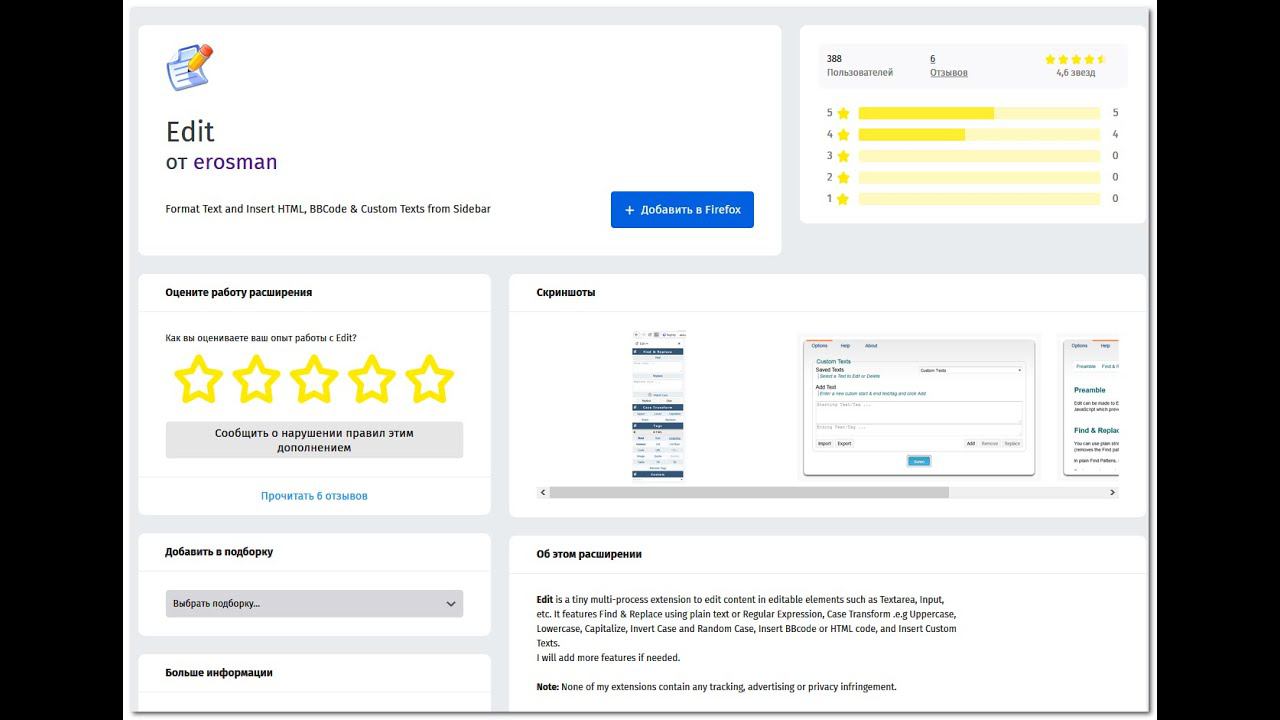Click the Оцените работу расширения heading

pyautogui.click(x=239, y=293)
